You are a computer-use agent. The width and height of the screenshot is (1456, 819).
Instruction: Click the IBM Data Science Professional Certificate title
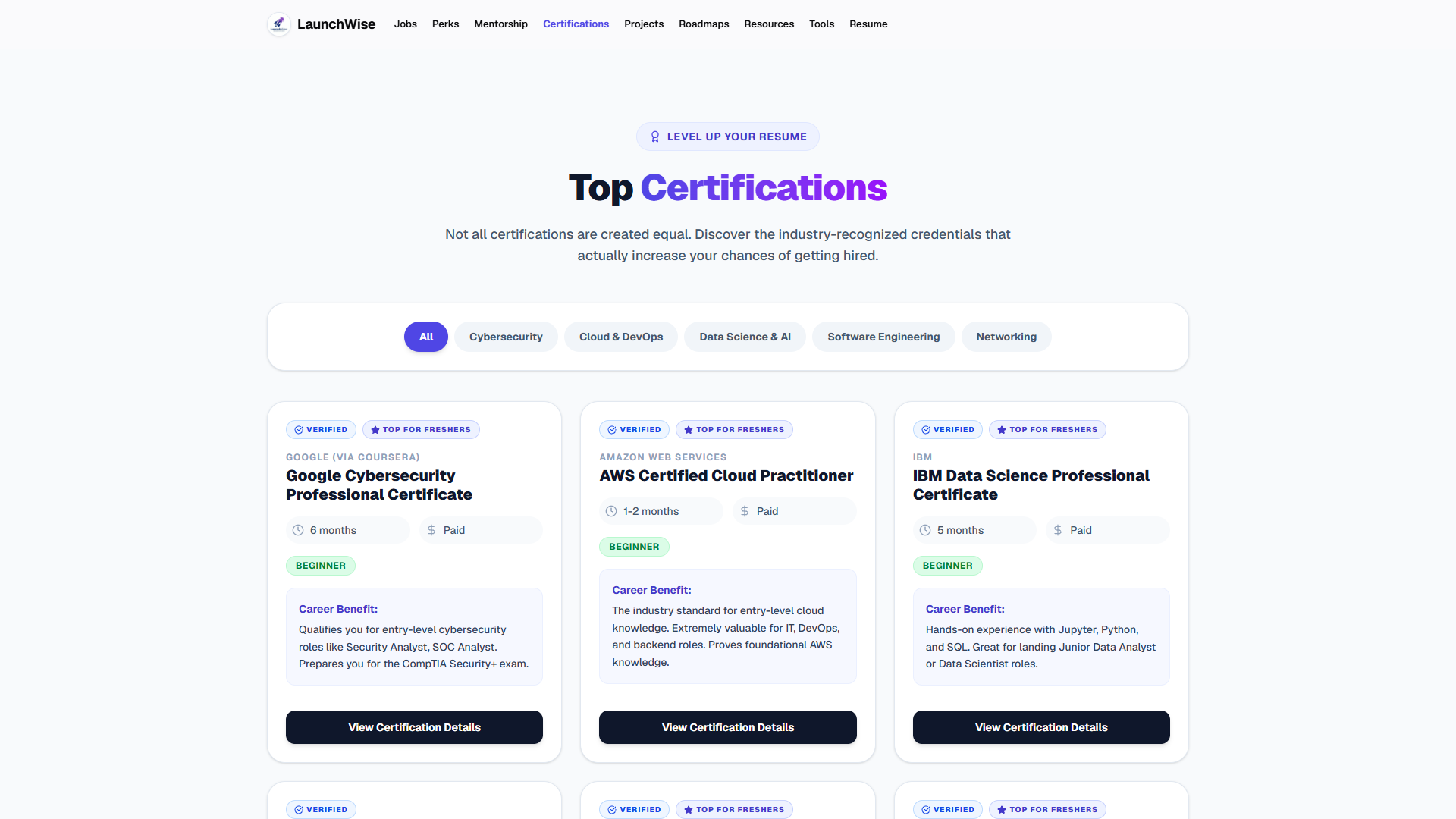1031,485
